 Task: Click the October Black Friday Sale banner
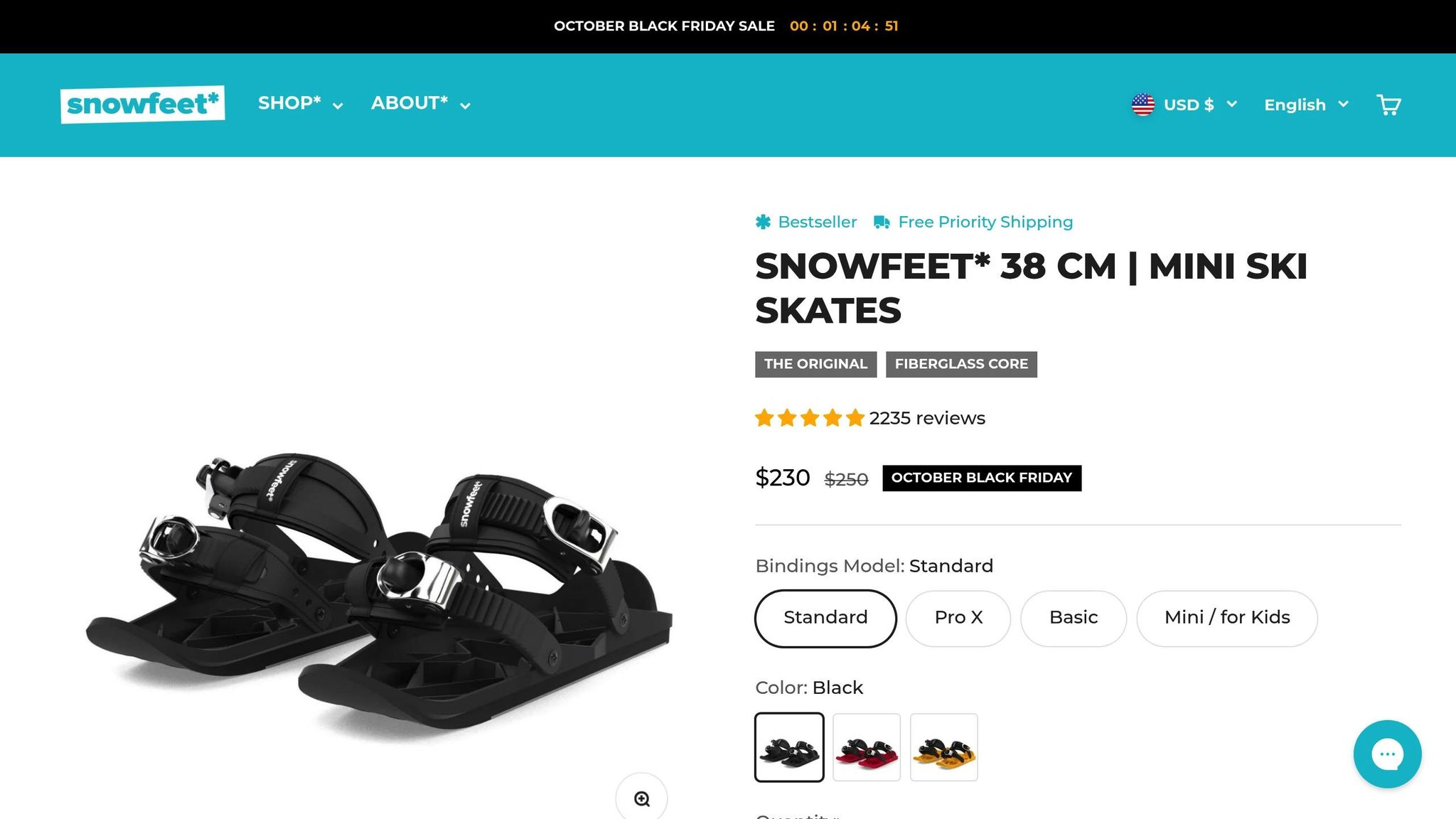(664, 26)
